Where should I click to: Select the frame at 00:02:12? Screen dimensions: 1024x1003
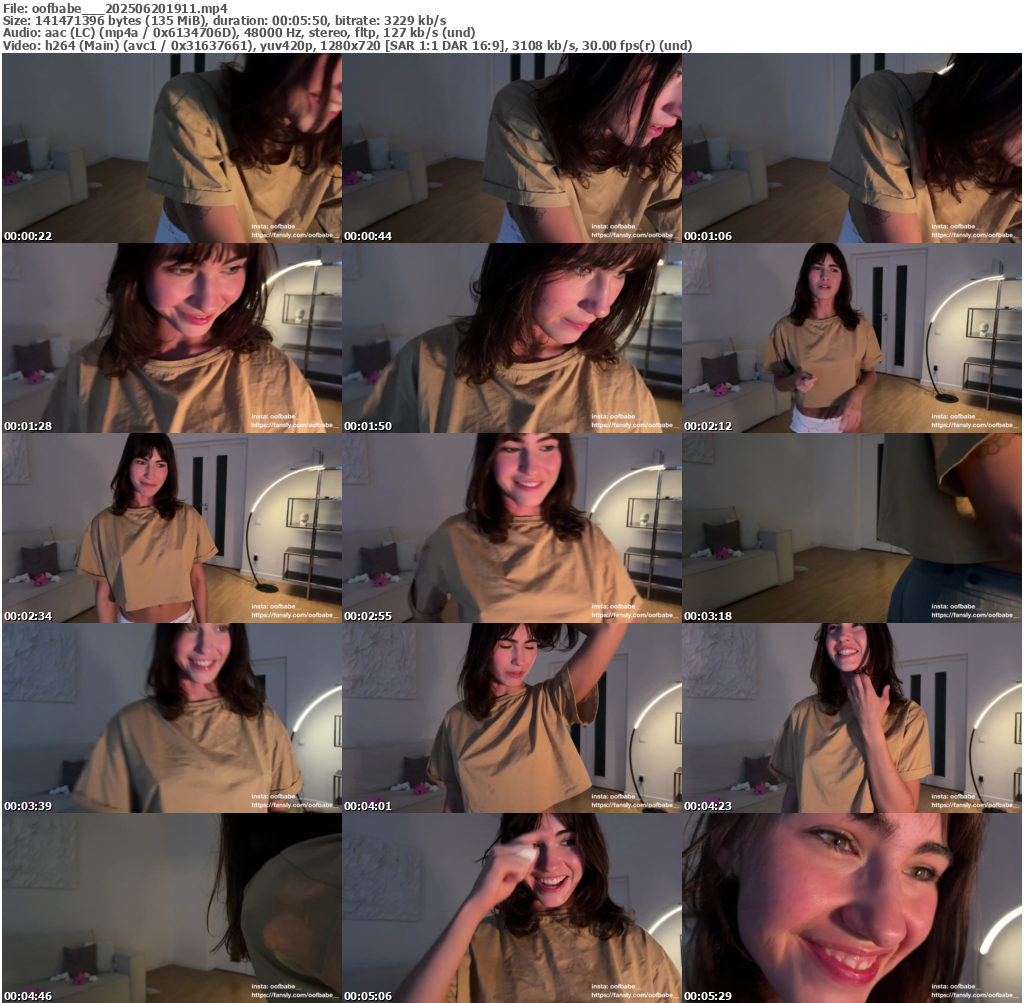(x=852, y=338)
